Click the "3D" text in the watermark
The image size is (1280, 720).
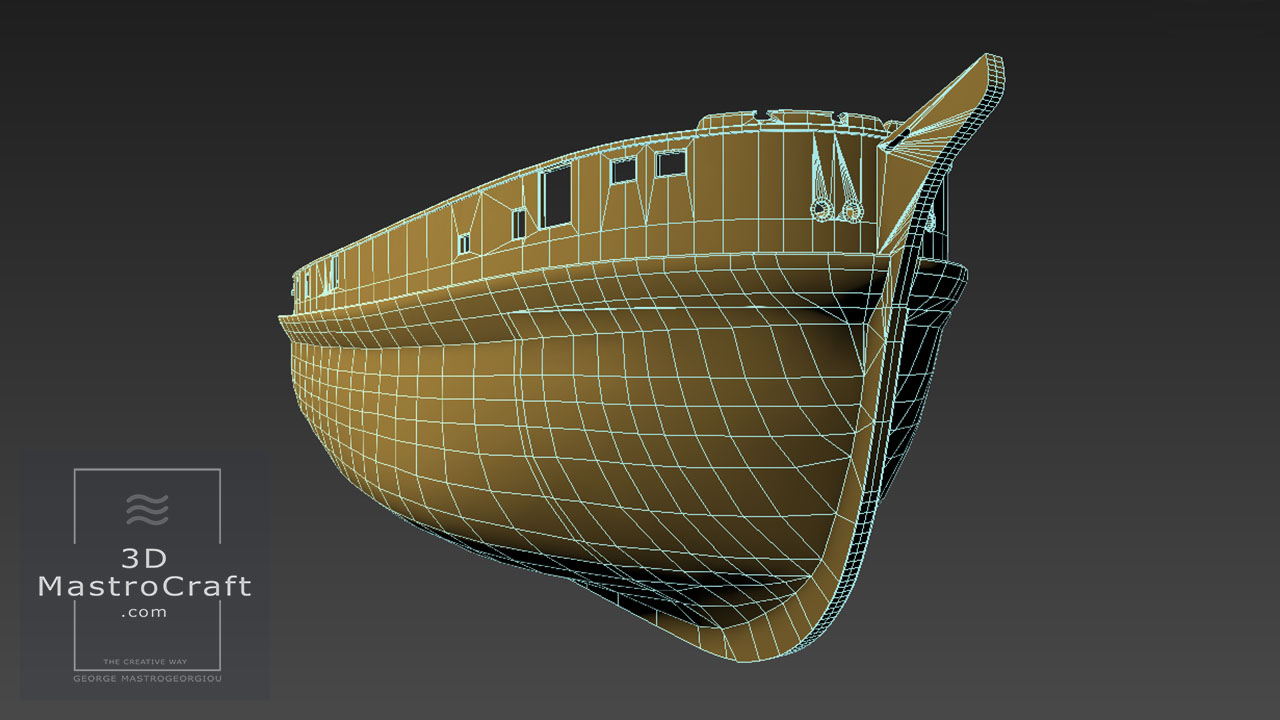(x=146, y=559)
